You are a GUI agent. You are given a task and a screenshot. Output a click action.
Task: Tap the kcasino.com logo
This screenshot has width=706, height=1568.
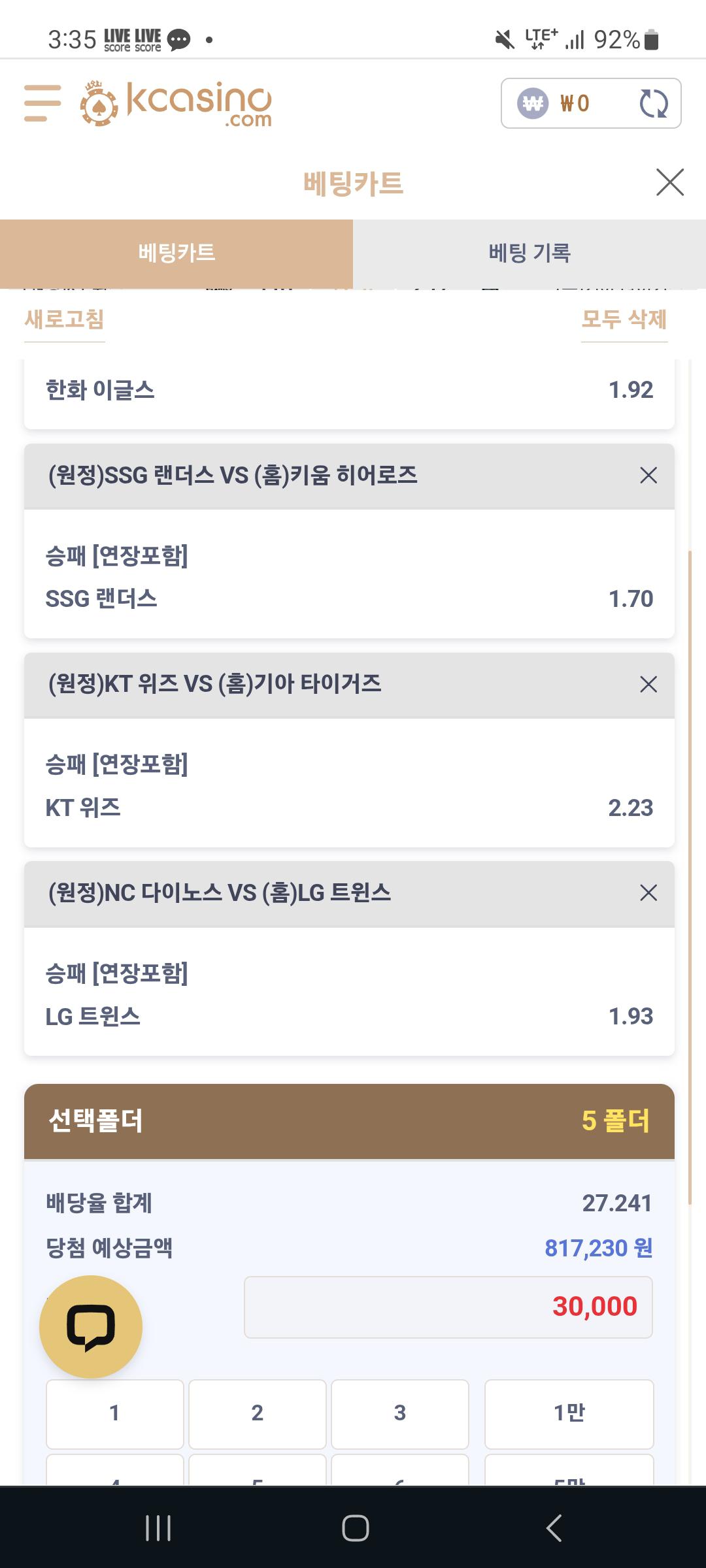(176, 103)
